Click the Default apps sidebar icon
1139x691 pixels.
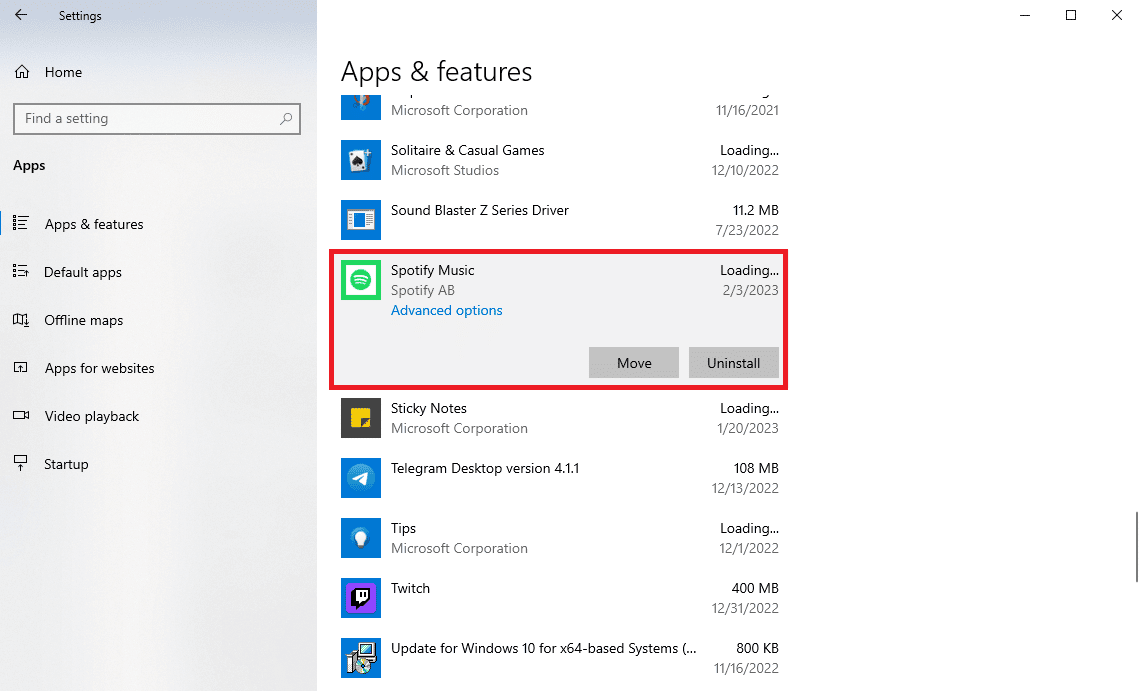click(x=20, y=271)
